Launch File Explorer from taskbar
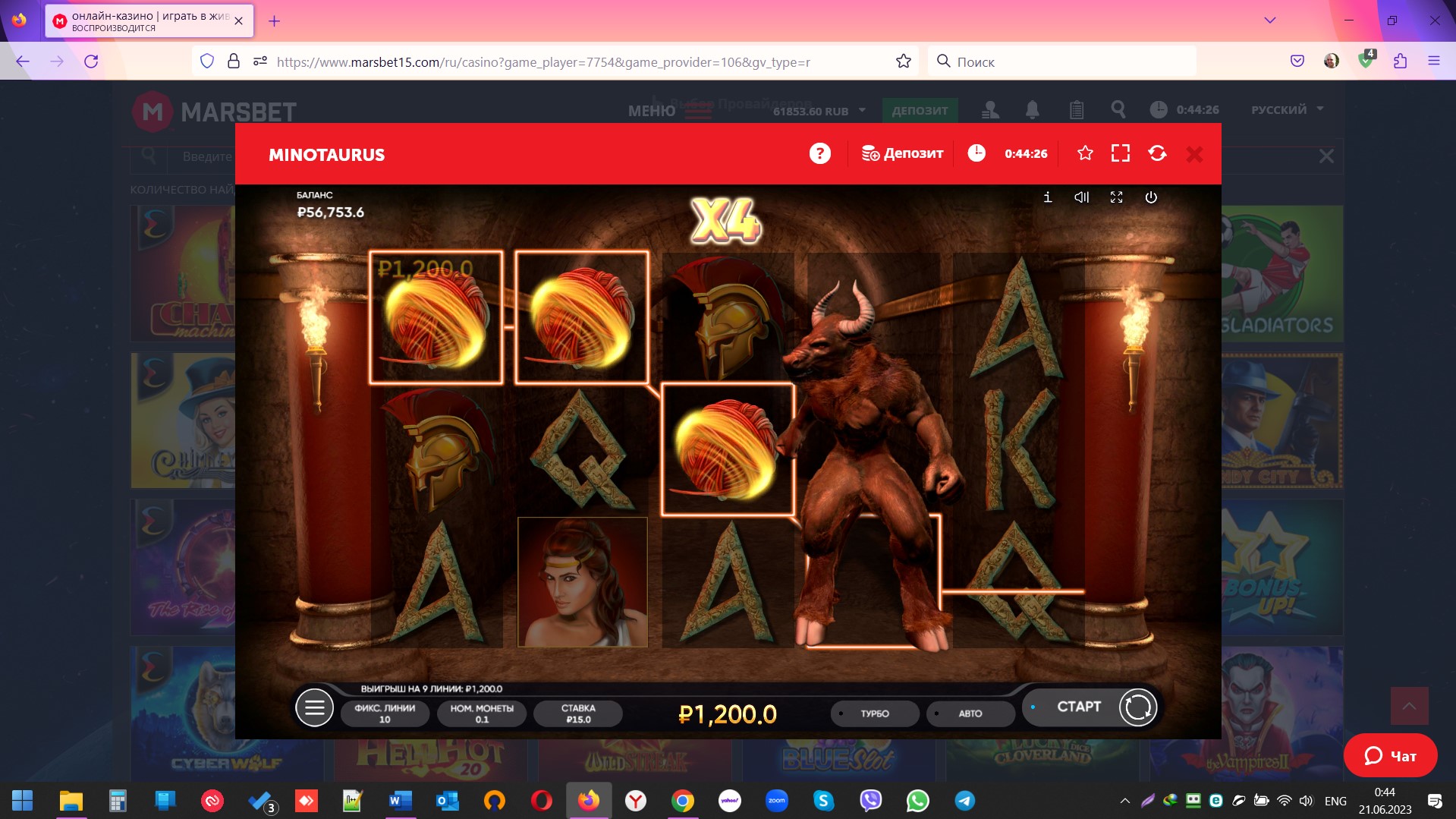 (x=71, y=801)
